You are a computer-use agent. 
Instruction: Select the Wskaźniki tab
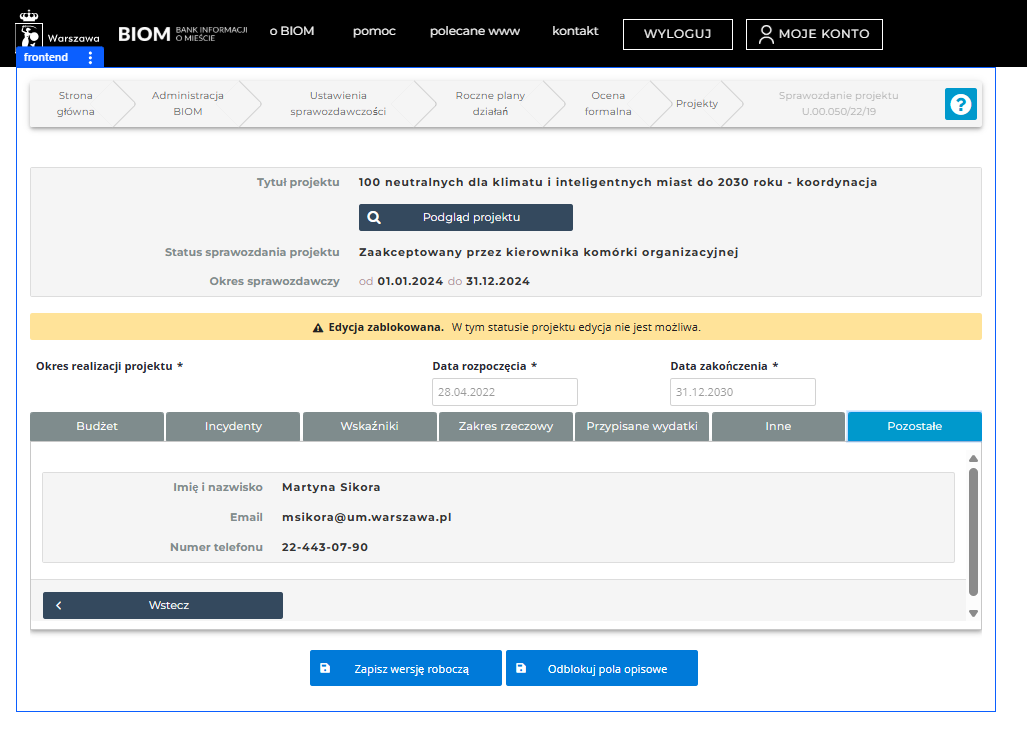369,426
